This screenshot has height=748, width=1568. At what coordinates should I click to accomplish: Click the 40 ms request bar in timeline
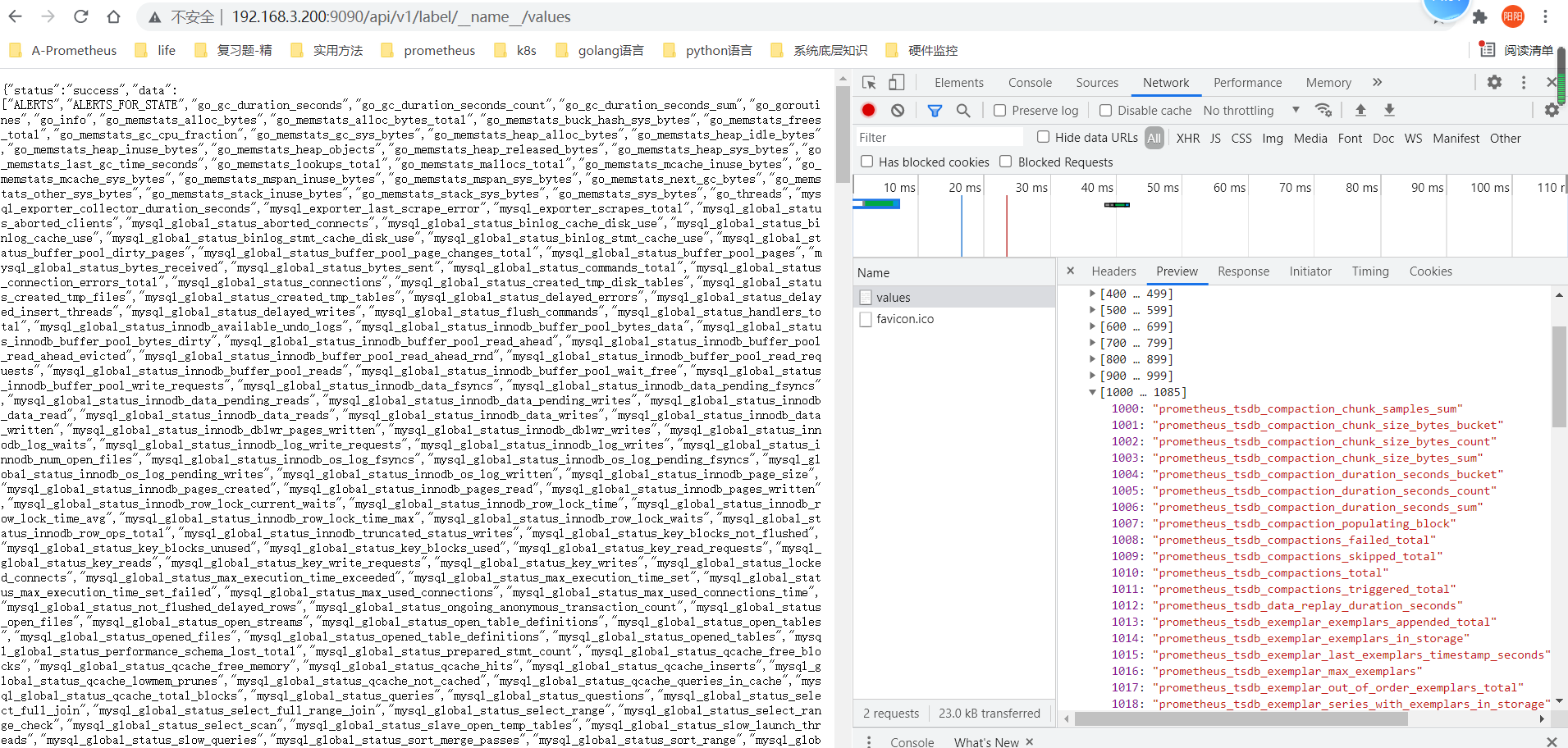[1117, 204]
